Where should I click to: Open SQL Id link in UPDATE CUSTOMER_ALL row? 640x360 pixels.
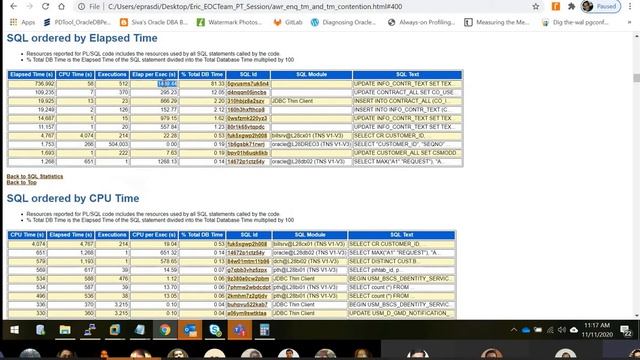coord(247,153)
